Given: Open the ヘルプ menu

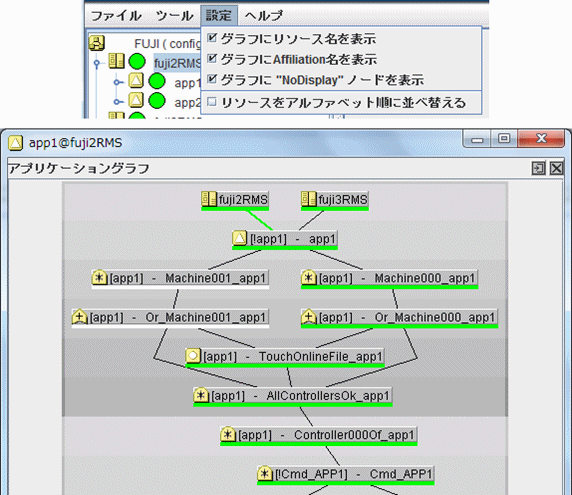Looking at the screenshot, I should (263, 16).
